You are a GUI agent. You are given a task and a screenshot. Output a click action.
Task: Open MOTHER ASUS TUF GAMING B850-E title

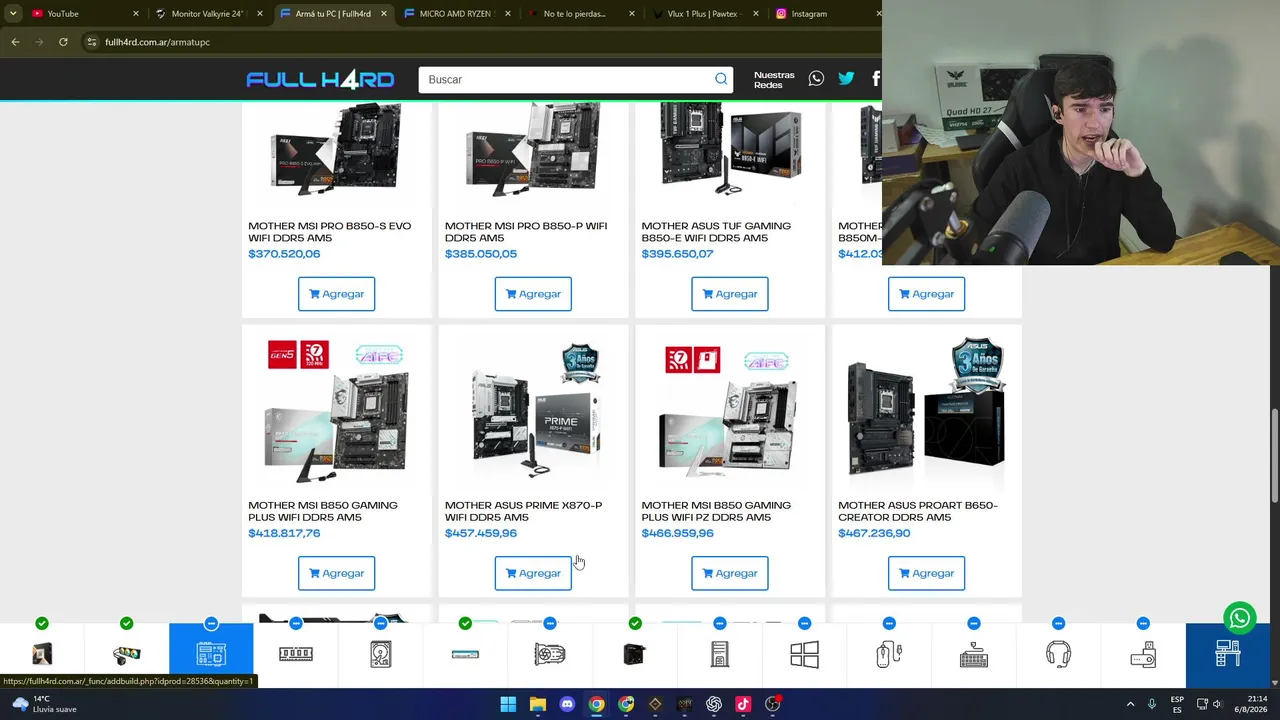pos(716,232)
